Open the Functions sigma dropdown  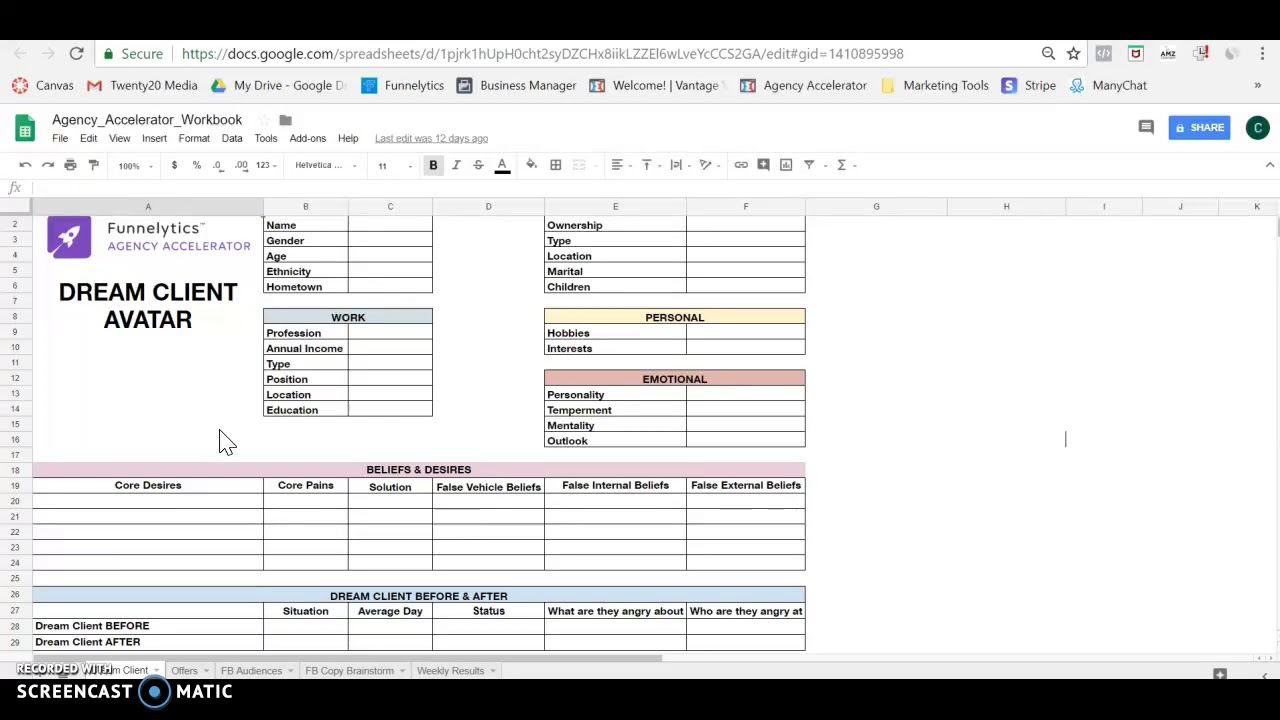[846, 165]
